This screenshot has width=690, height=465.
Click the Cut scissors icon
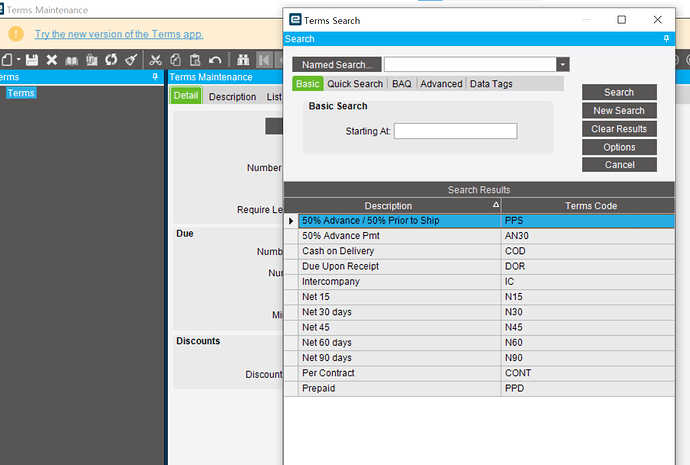coord(155,59)
